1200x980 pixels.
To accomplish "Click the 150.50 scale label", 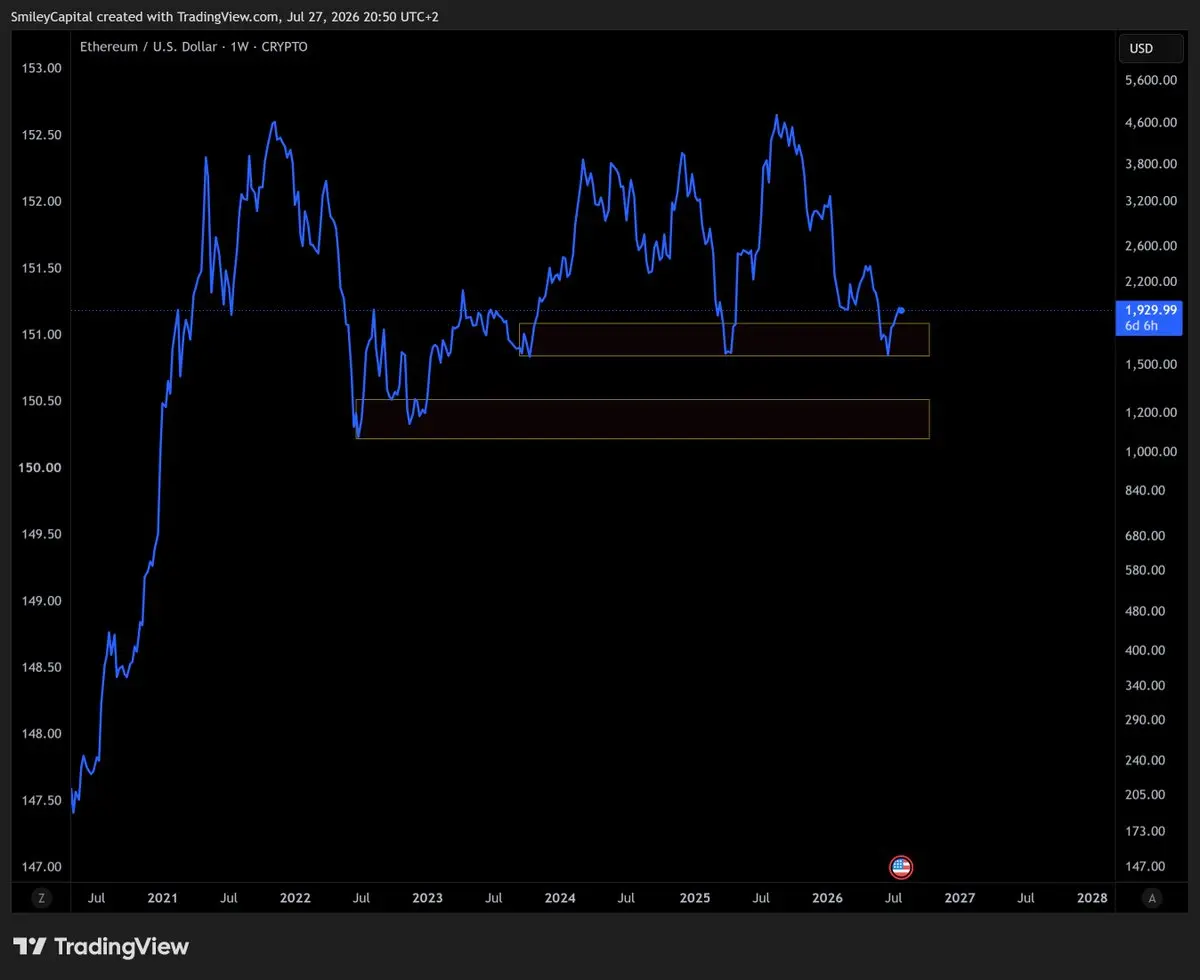I will click(41, 401).
